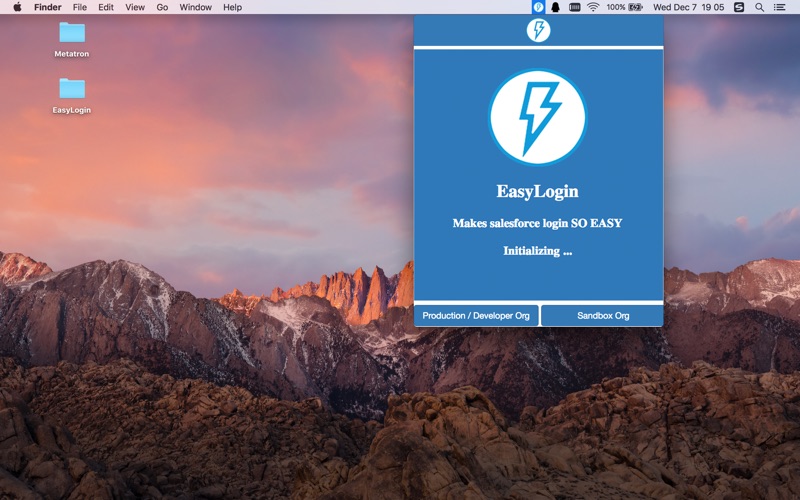The width and height of the screenshot is (800, 500).
Task: Open the Help menu
Action: (x=232, y=7)
